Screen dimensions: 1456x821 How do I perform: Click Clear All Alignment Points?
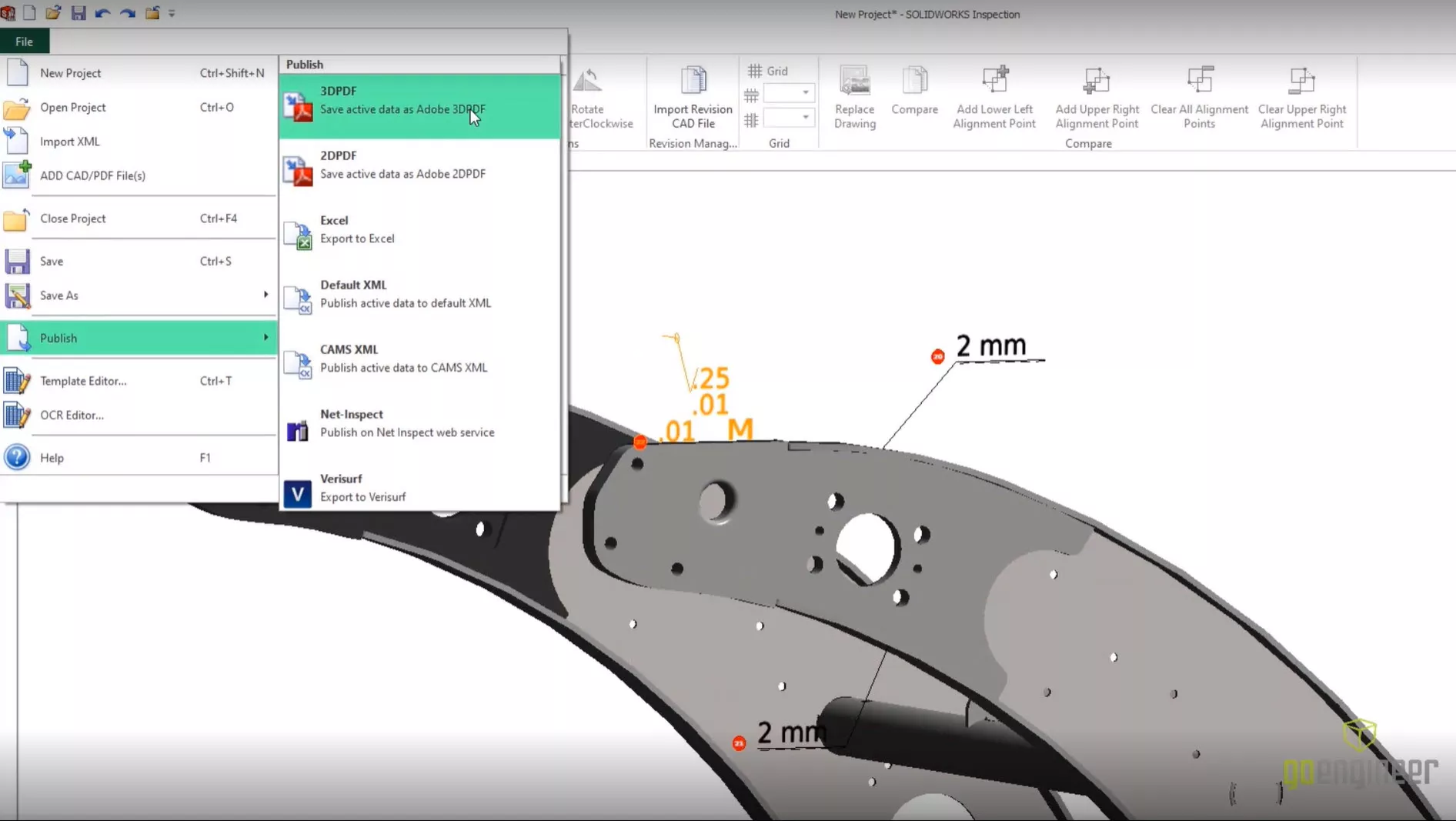click(1199, 98)
